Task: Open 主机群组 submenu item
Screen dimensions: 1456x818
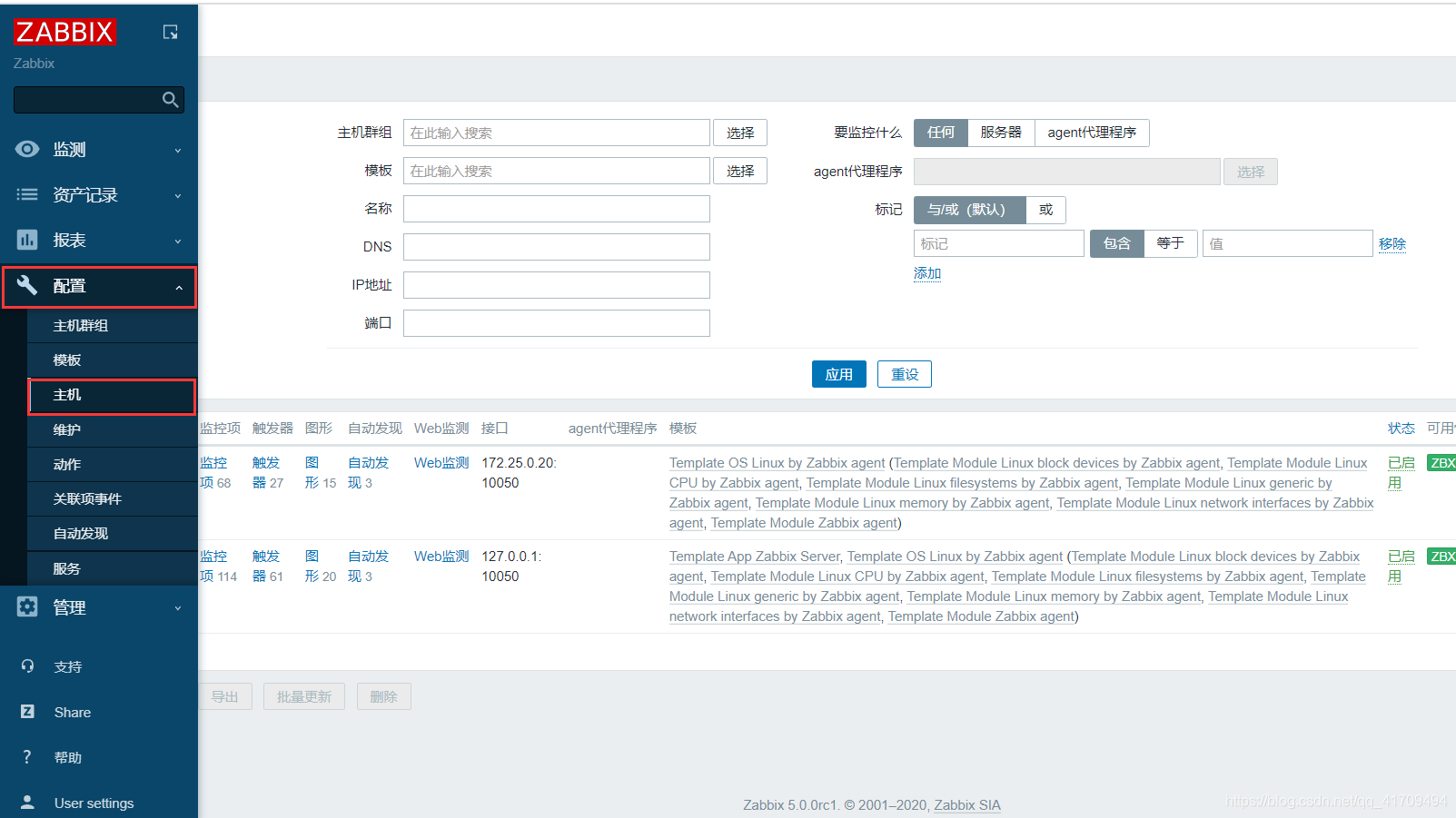Action: coord(113,325)
